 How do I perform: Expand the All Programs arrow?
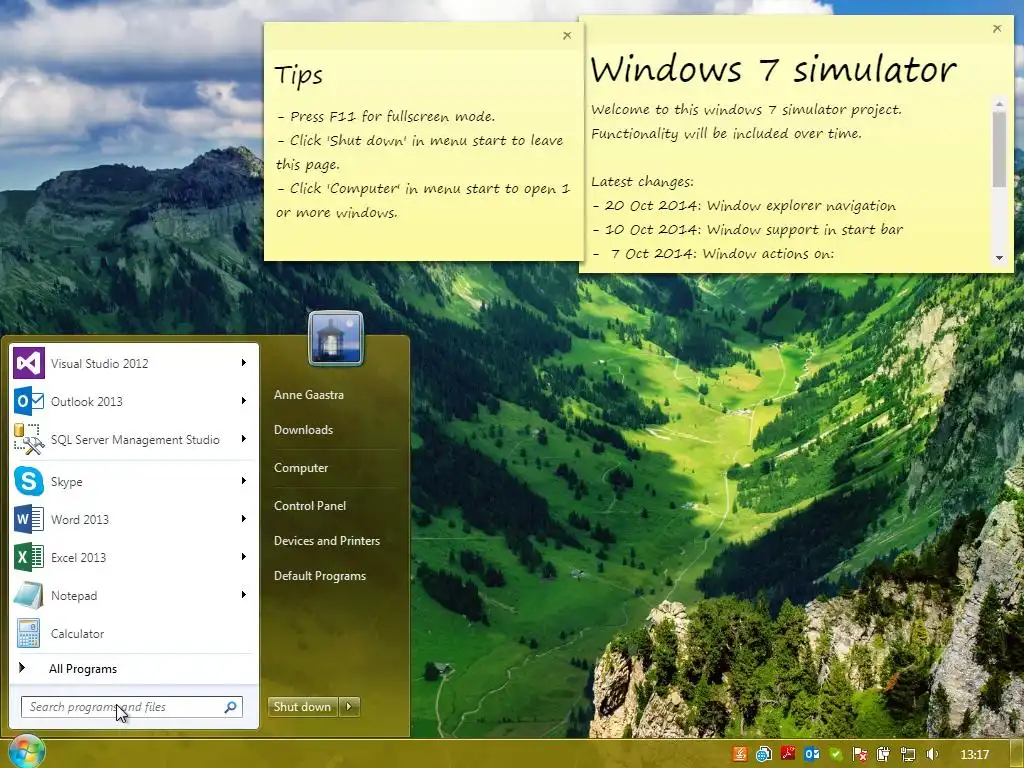pyautogui.click(x=22, y=667)
